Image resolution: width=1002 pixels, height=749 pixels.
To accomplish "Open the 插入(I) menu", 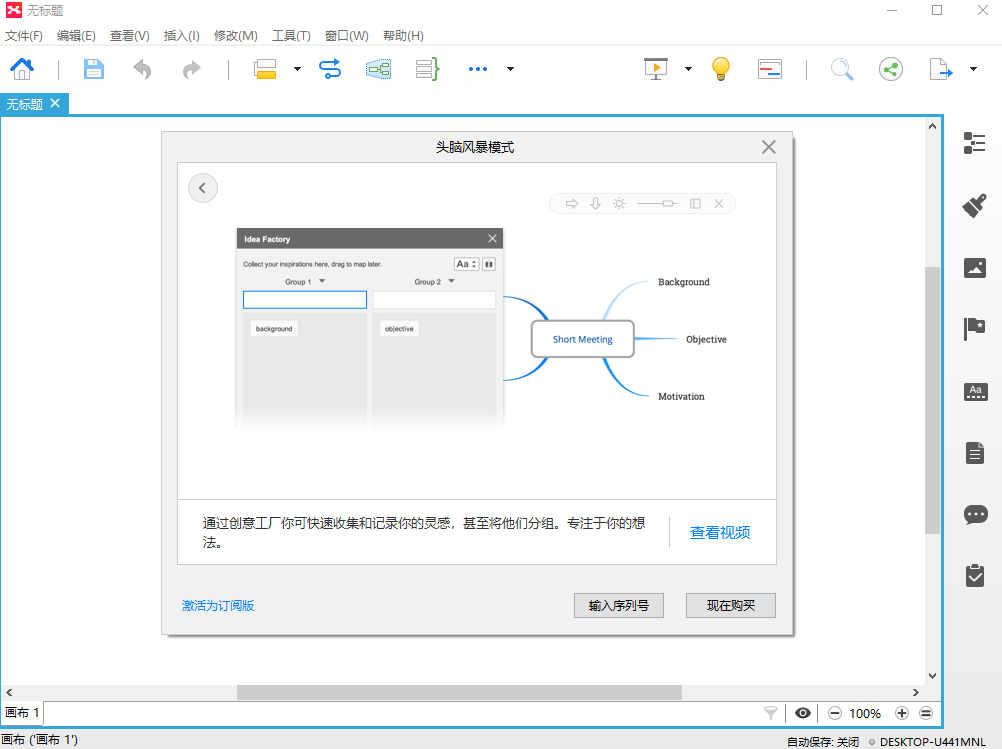I will pyautogui.click(x=181, y=36).
